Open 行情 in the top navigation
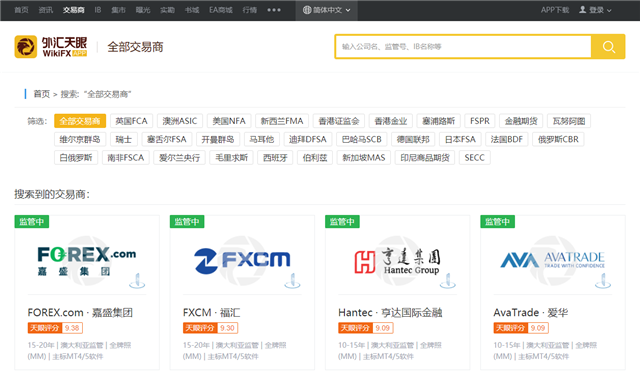This screenshot has height=376, width=640. pos(250,10)
